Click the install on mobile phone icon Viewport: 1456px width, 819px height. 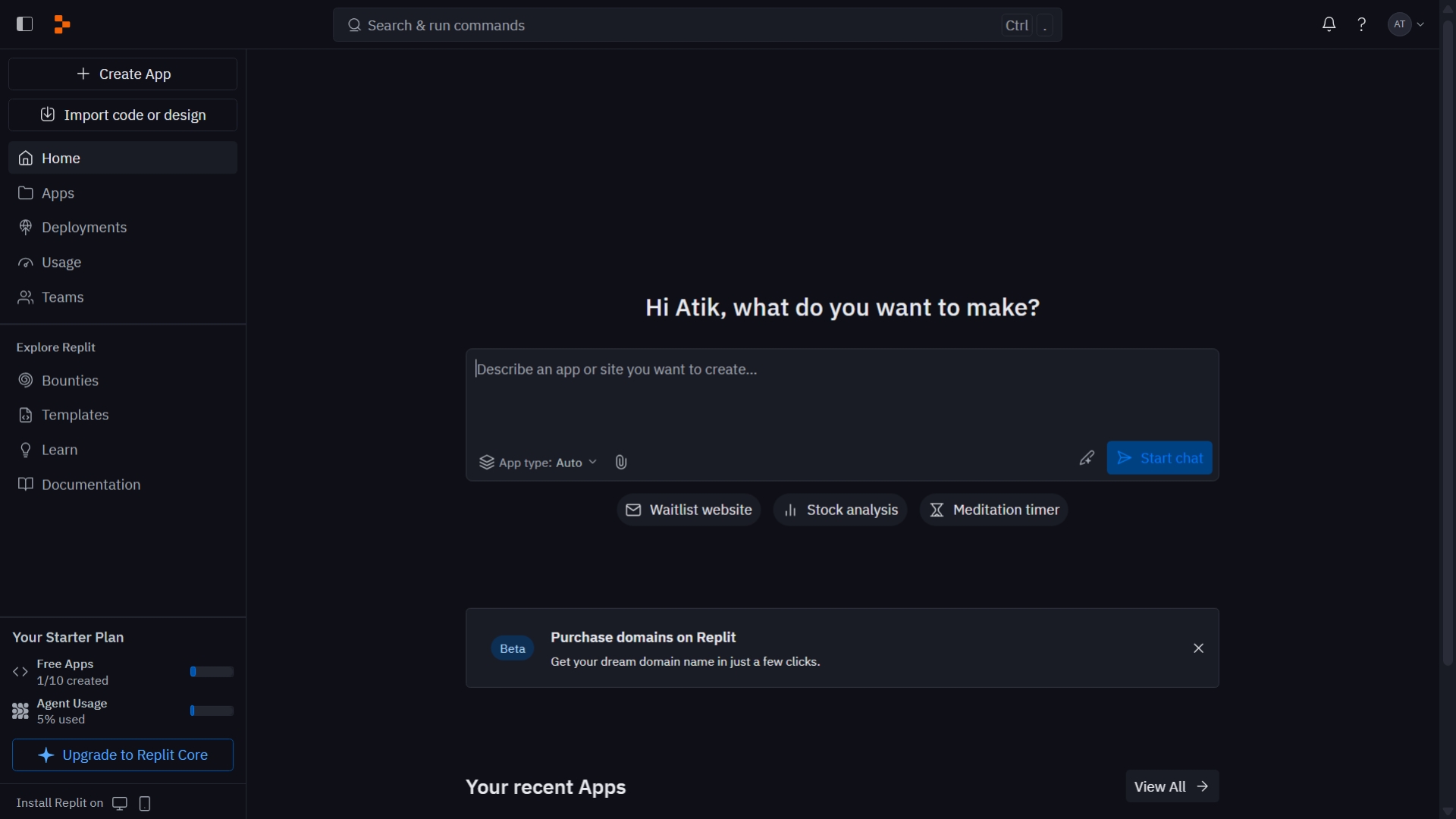(145, 803)
